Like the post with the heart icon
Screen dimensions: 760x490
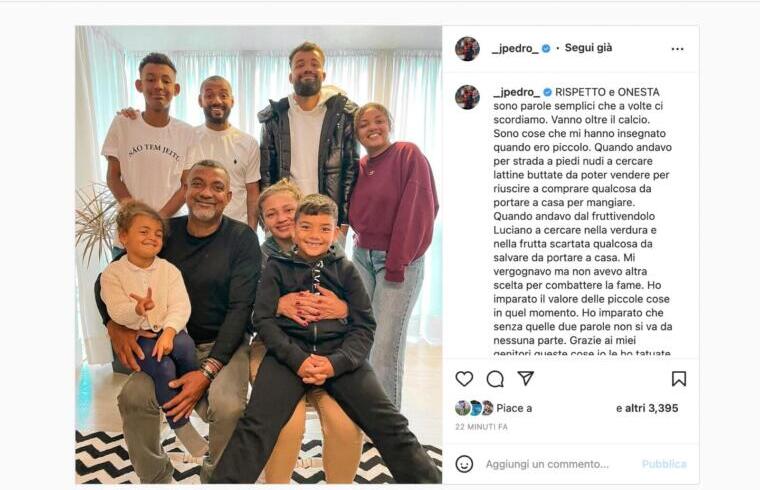coord(464,379)
